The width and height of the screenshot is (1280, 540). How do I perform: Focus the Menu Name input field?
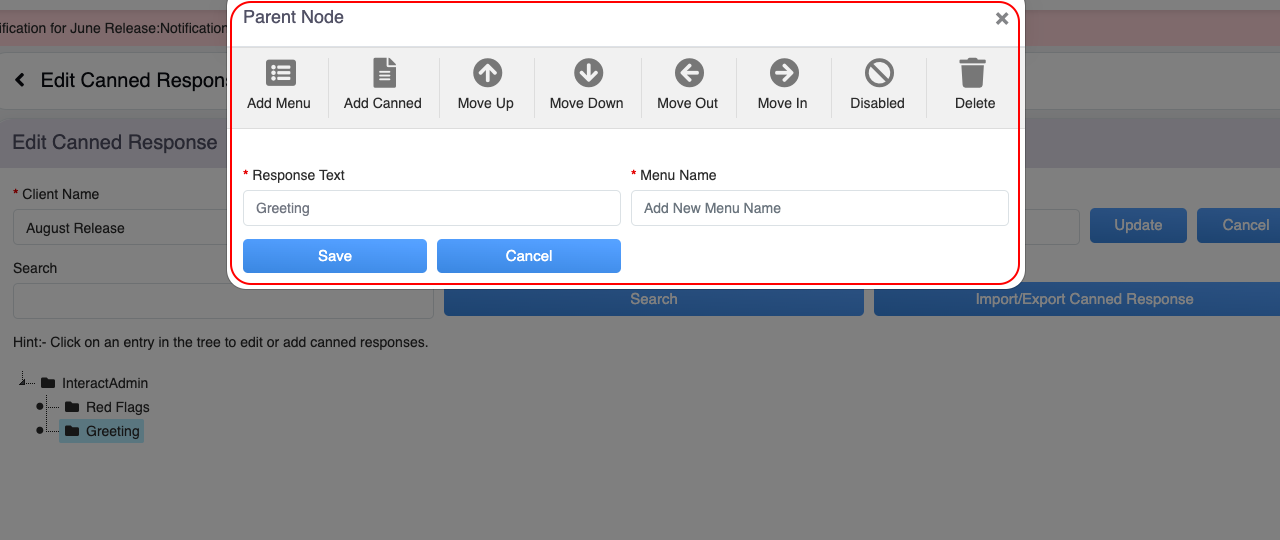point(819,208)
